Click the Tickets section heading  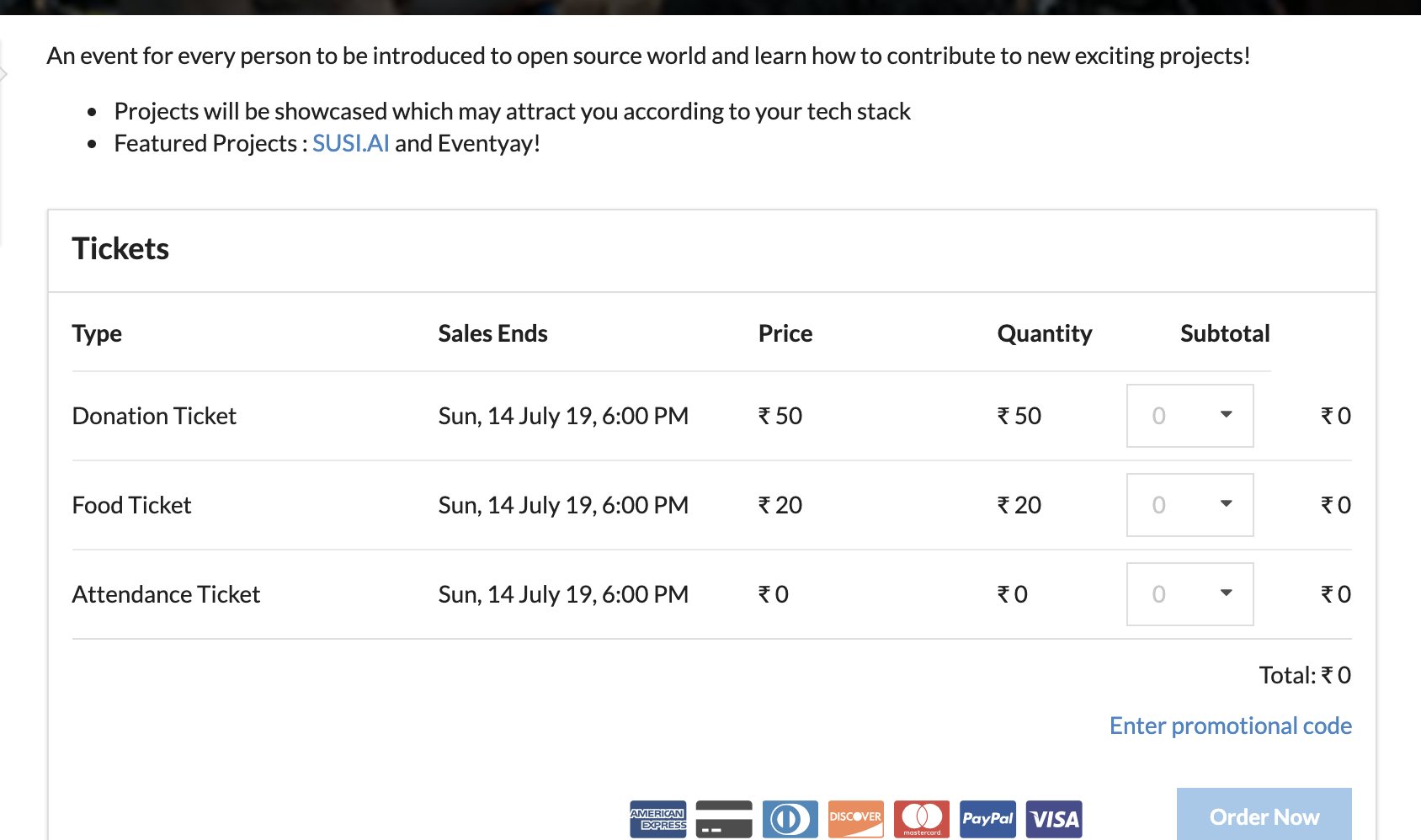120,249
